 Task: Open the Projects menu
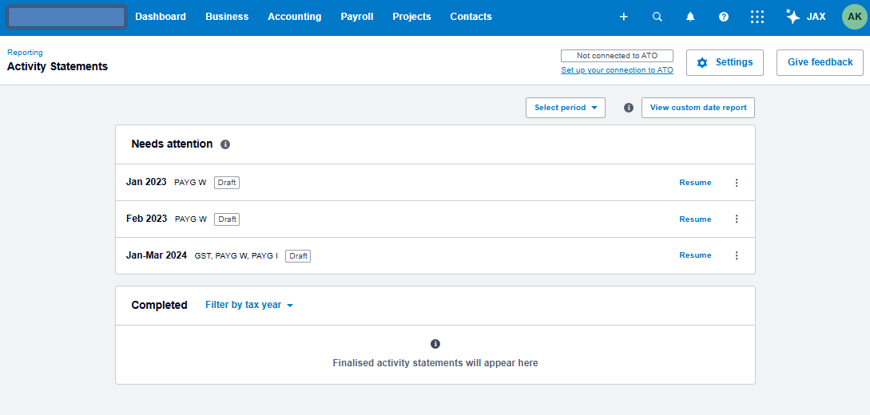(412, 17)
